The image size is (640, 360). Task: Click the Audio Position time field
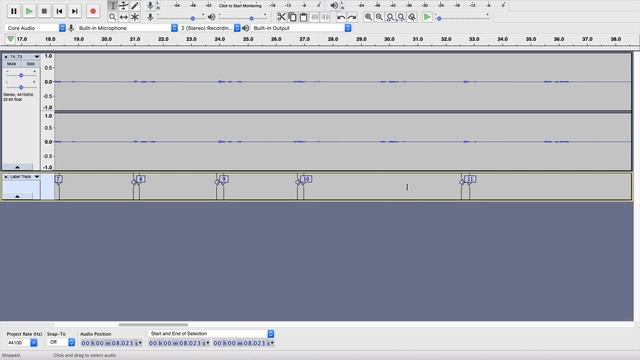coord(111,343)
